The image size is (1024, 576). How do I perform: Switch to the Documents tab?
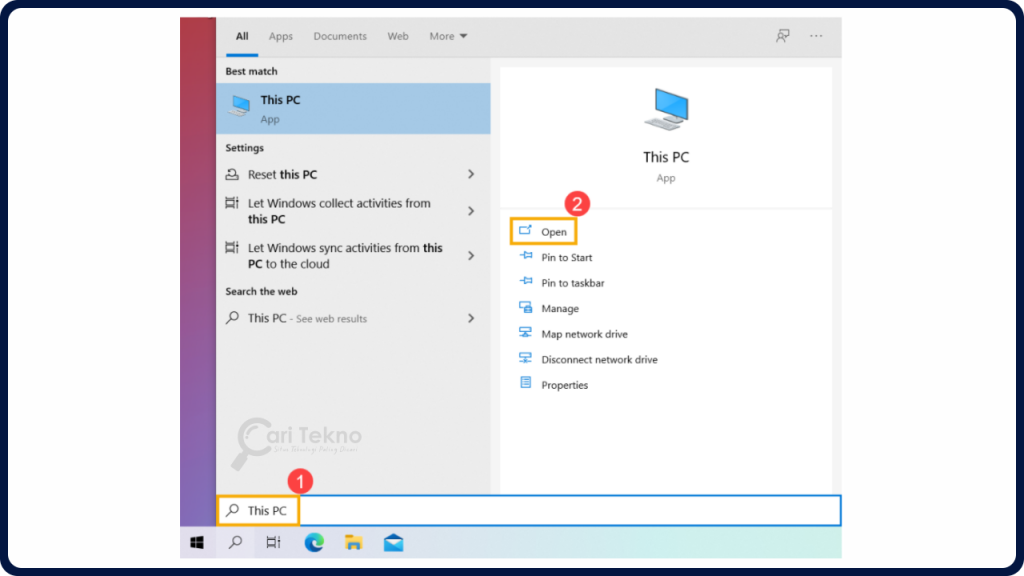(339, 35)
